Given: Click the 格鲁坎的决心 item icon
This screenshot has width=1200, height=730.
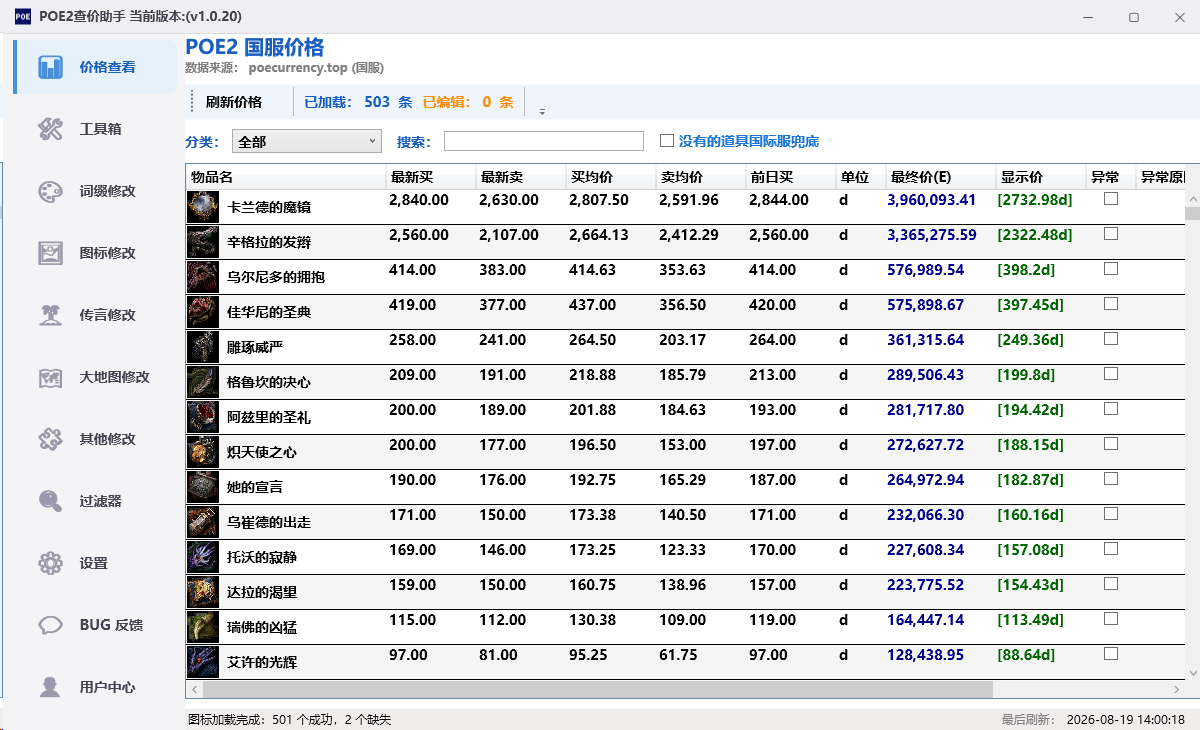Looking at the screenshot, I should (x=203, y=382).
